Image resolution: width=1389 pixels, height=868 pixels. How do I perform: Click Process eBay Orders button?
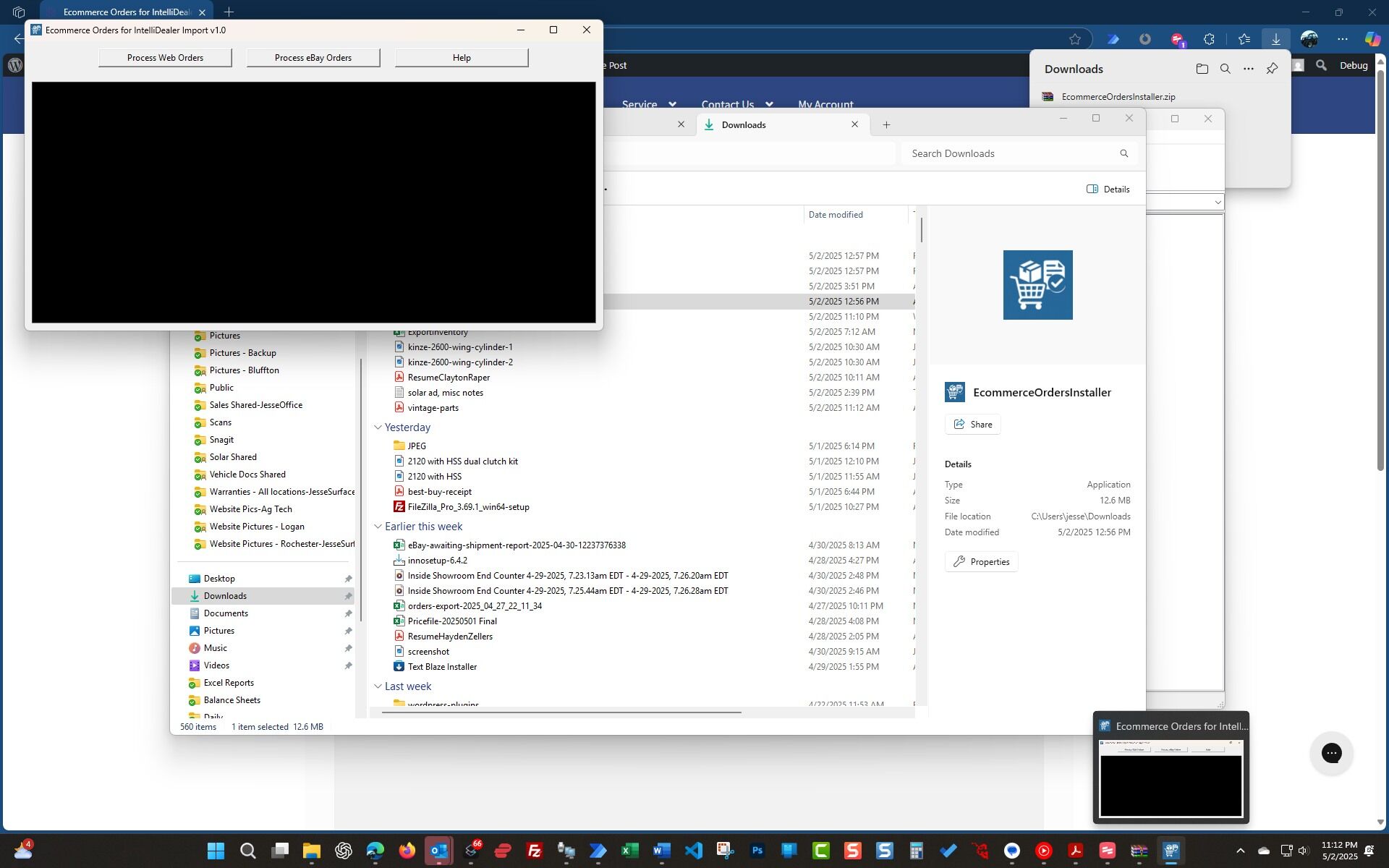coord(313,58)
